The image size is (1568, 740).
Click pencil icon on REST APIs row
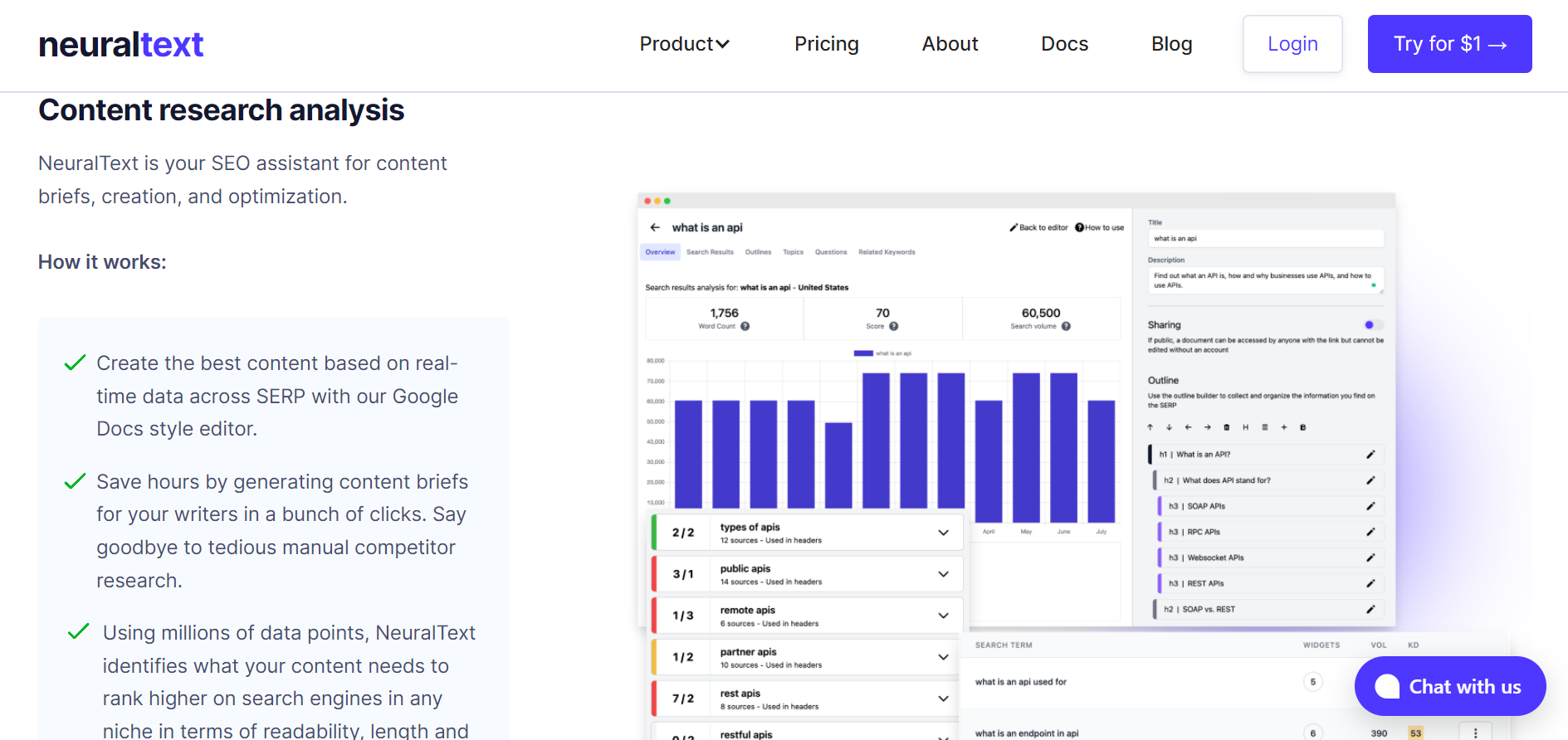click(x=1370, y=583)
